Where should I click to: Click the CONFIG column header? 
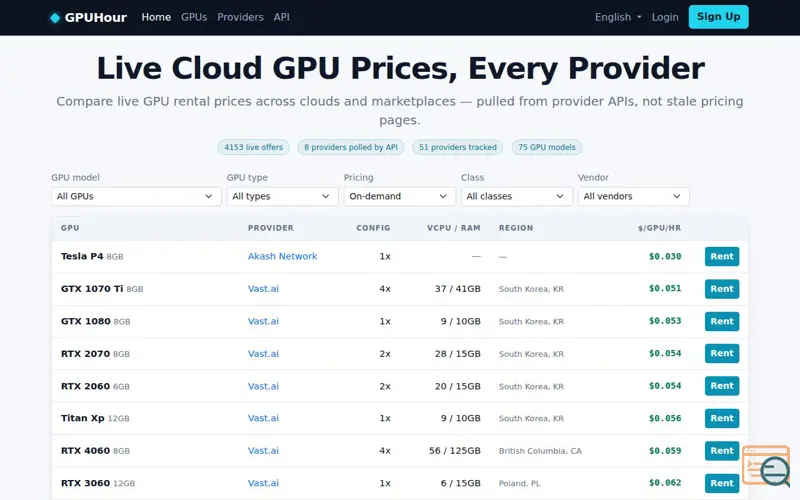click(x=373, y=228)
